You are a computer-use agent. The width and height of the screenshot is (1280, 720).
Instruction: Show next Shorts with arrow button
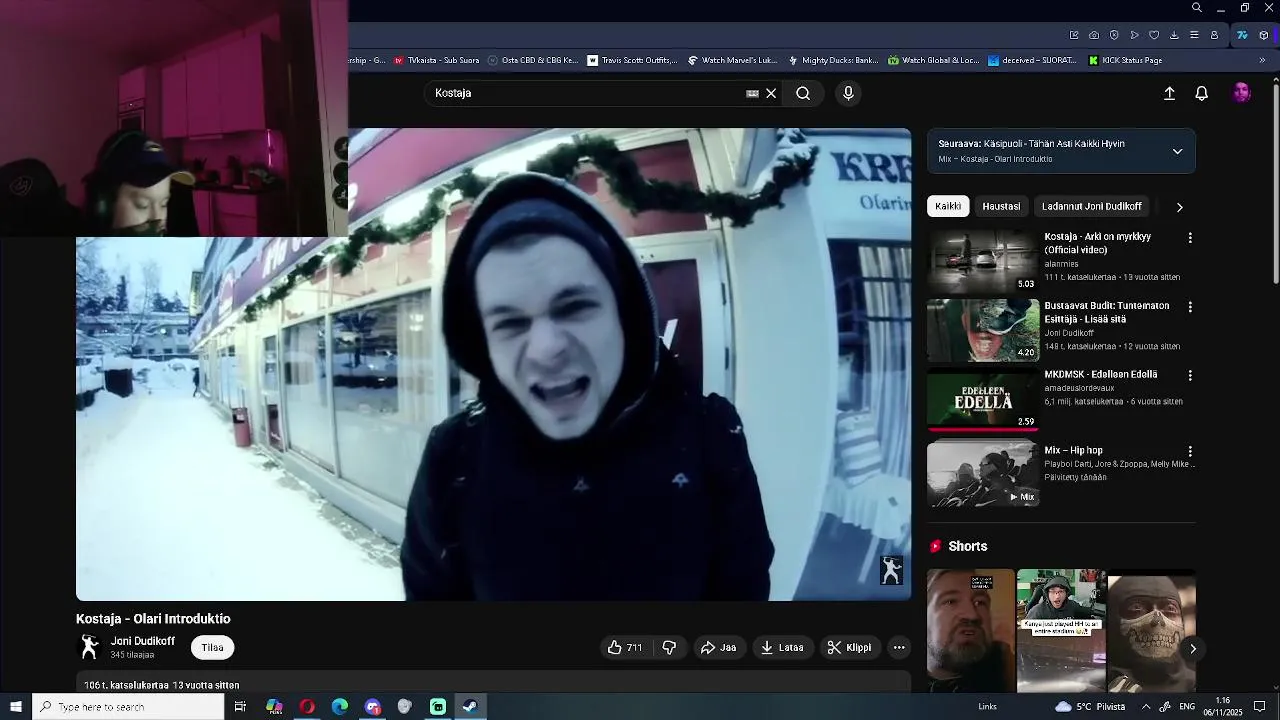click(x=1192, y=649)
